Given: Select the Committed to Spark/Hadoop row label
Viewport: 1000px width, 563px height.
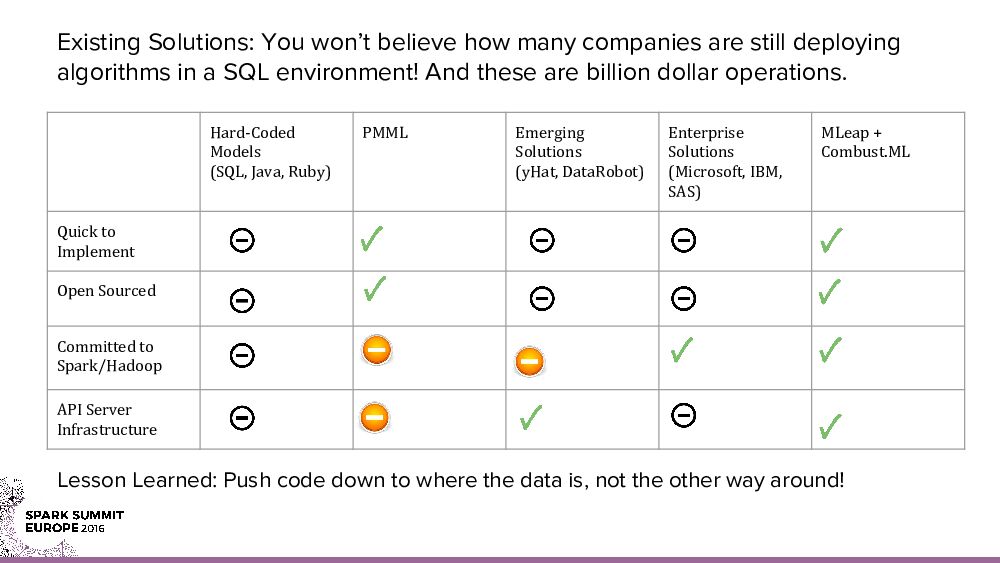Looking at the screenshot, I should click(x=109, y=356).
